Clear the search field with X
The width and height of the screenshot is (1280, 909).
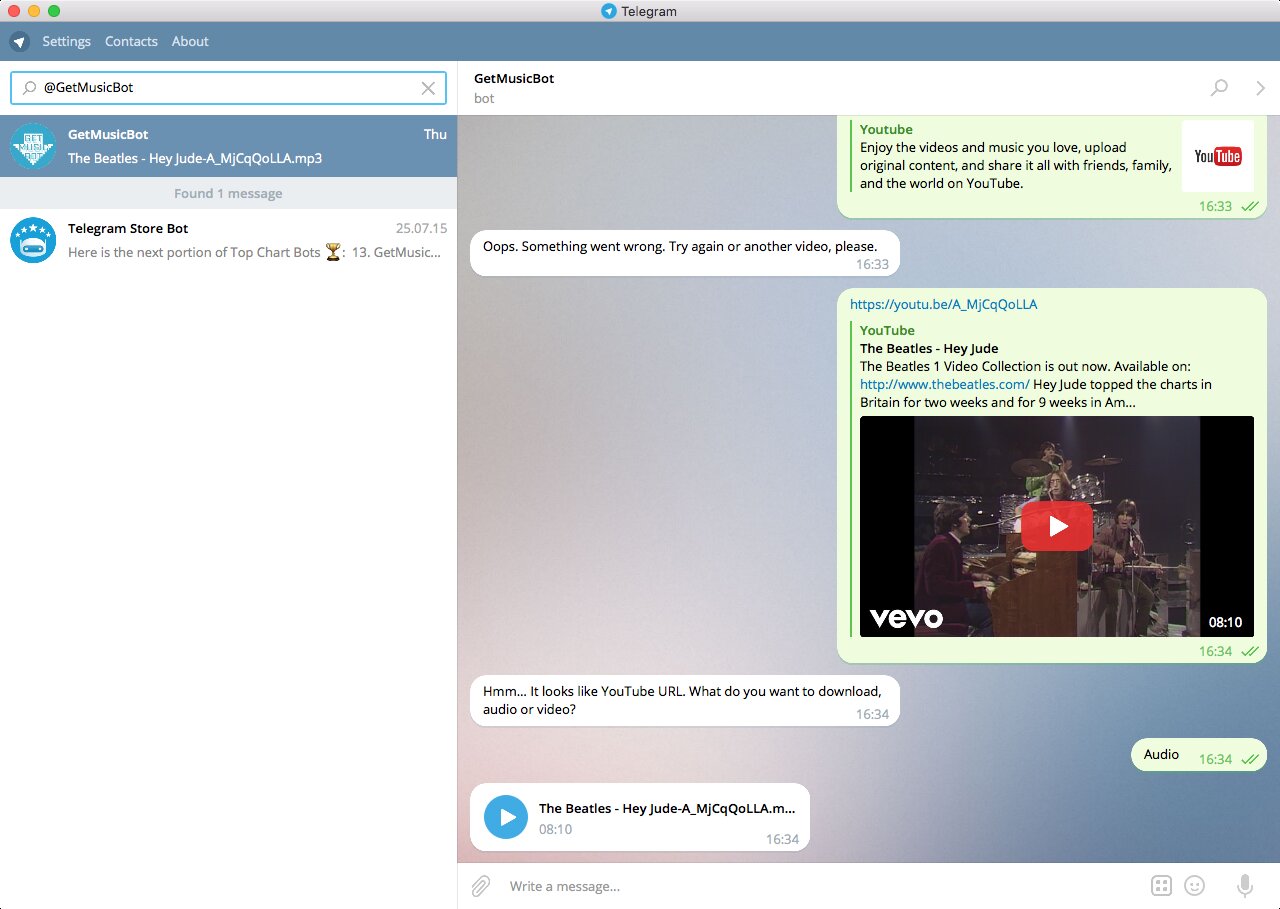coord(428,88)
